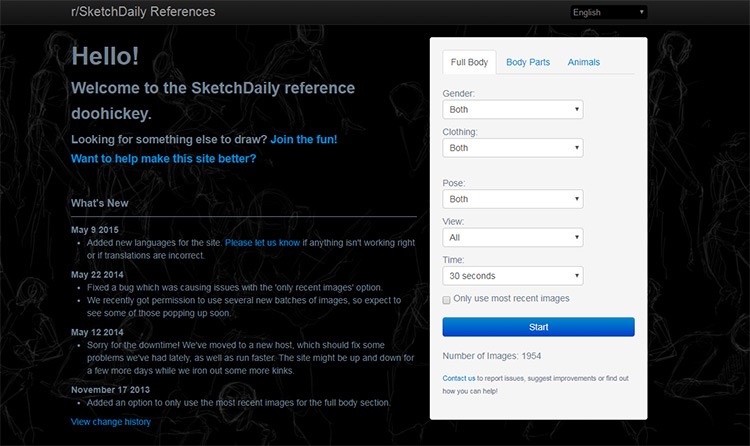Switch to the Full Body tab
Viewport: 750px width, 446px height.
pos(469,62)
